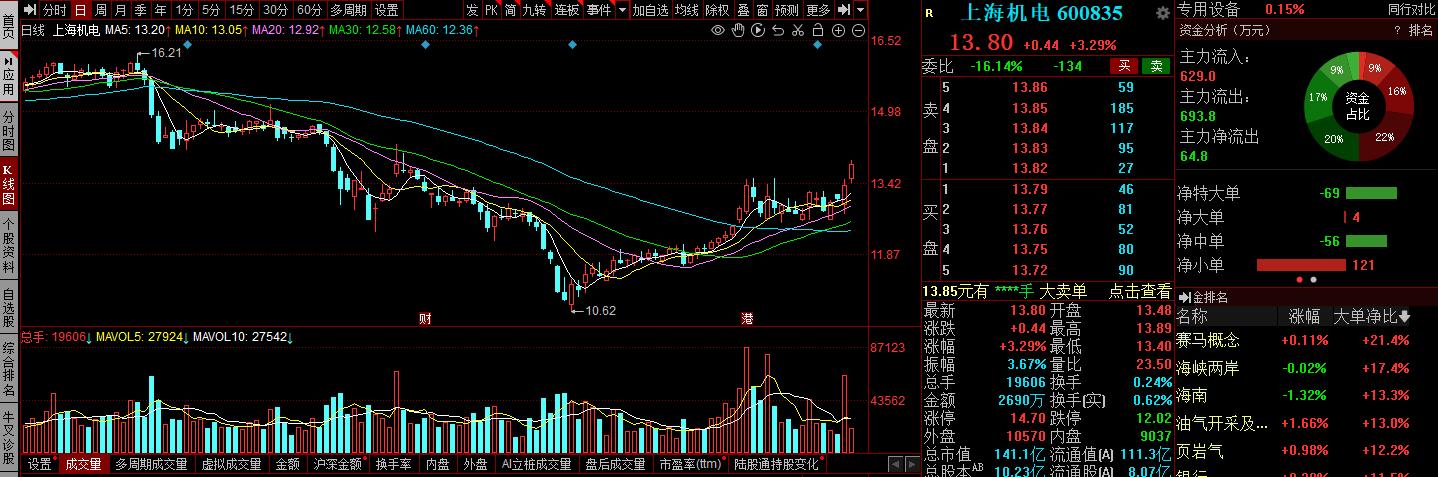The width and height of the screenshot is (1438, 477).
Task: Click the undo arrow icon
Action: coord(778,30)
